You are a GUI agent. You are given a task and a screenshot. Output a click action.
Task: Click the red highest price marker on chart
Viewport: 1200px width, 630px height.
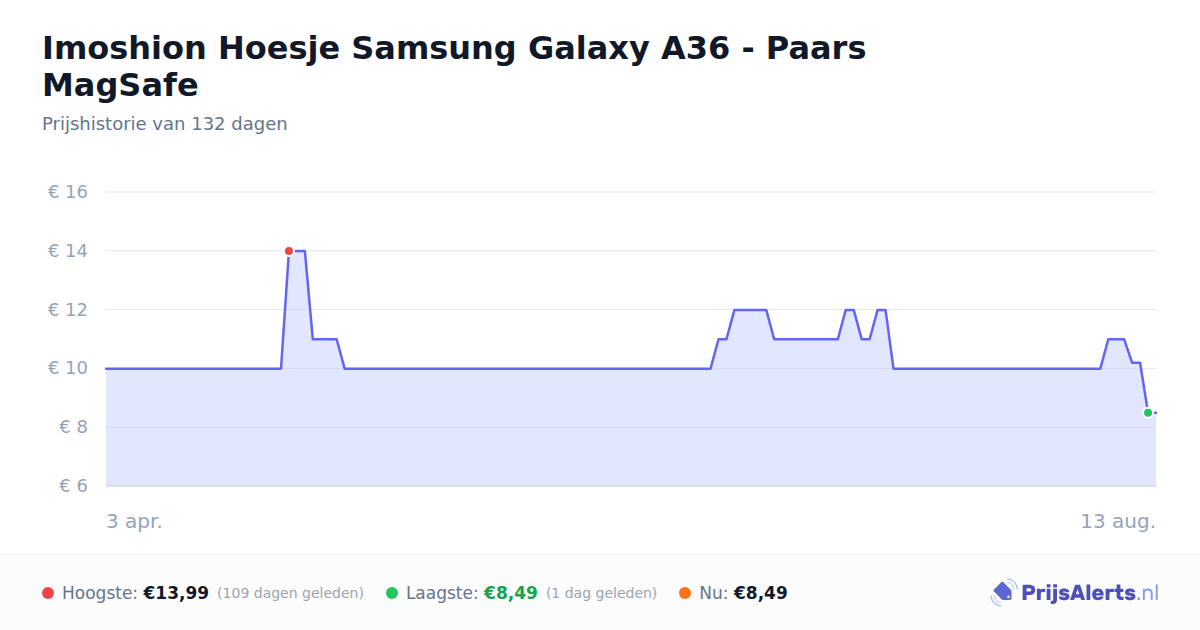click(x=289, y=251)
